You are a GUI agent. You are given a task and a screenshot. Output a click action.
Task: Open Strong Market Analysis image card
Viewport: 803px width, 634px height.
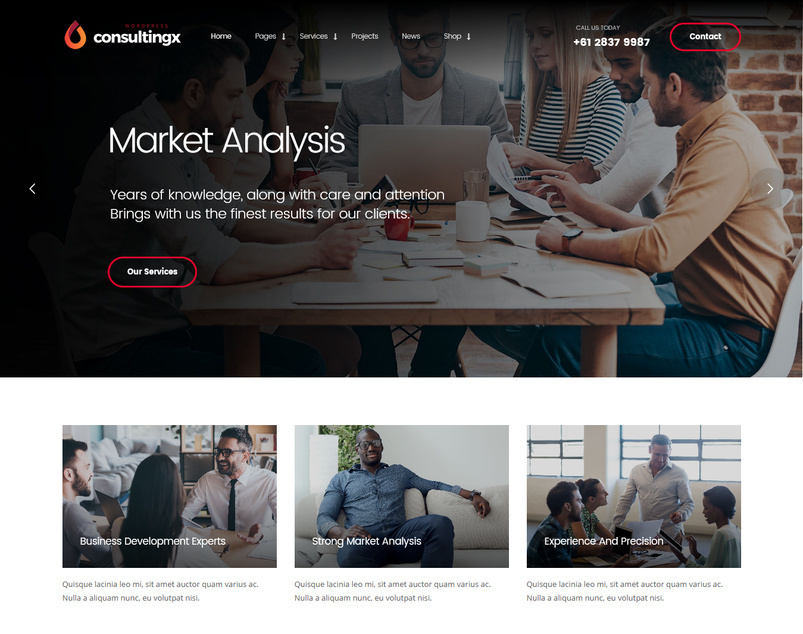pyautogui.click(x=402, y=496)
